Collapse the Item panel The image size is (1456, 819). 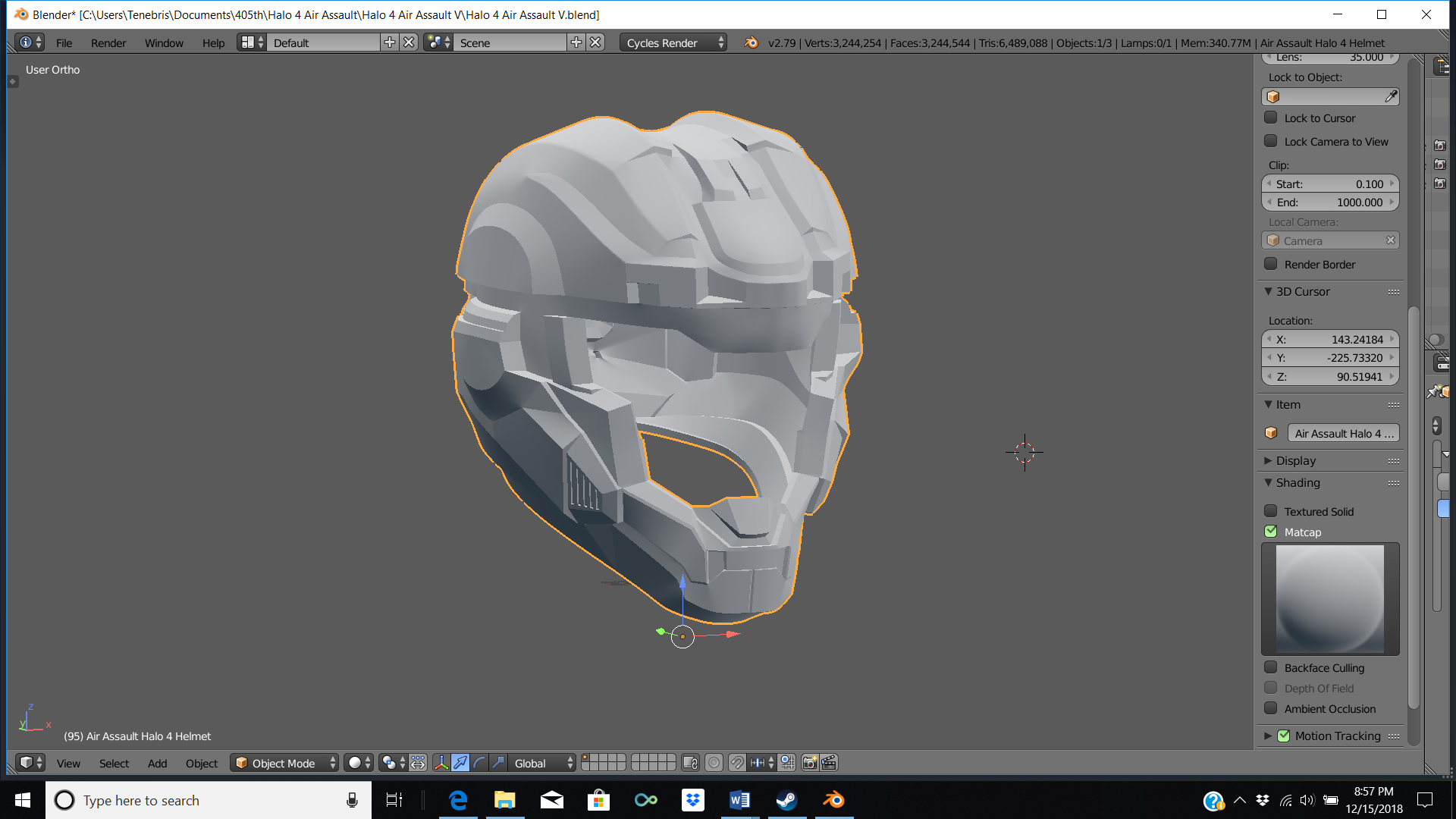1268,404
